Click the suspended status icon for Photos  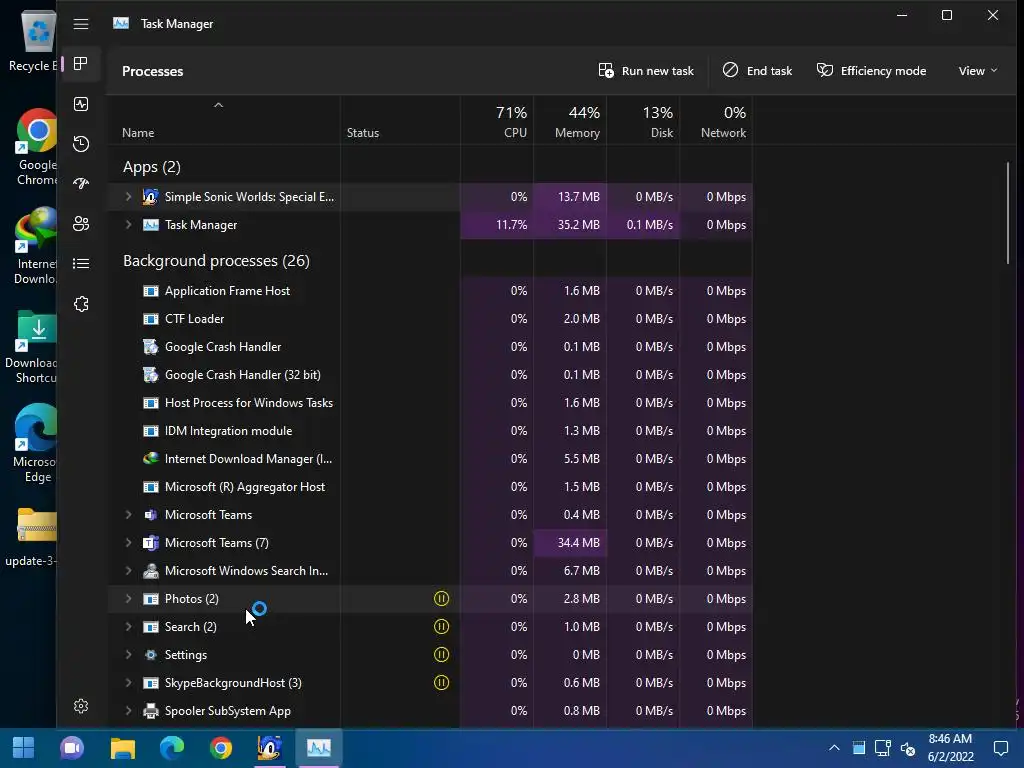click(441, 598)
